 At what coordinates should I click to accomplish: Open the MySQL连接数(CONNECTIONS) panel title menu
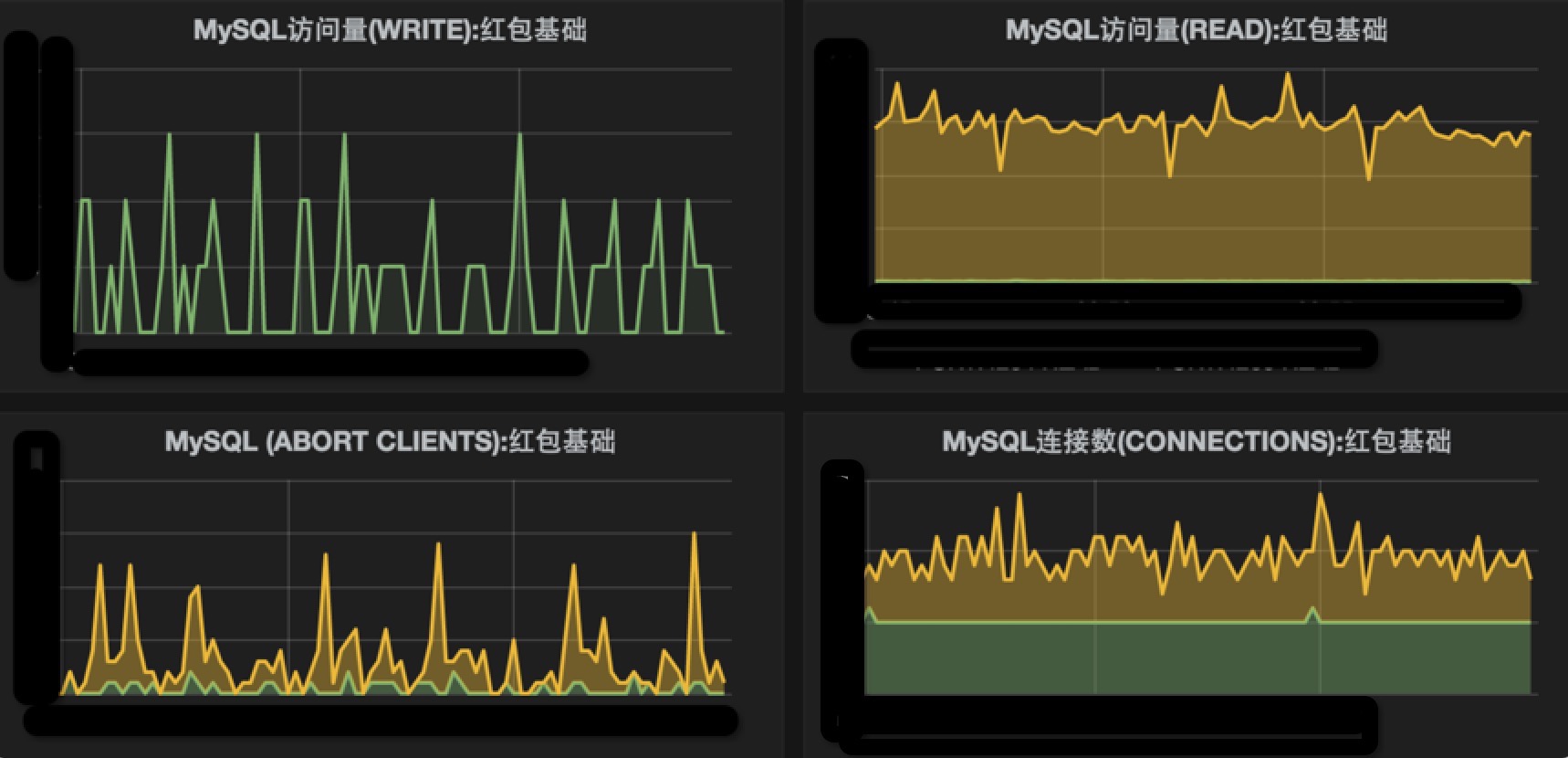coord(1197,442)
